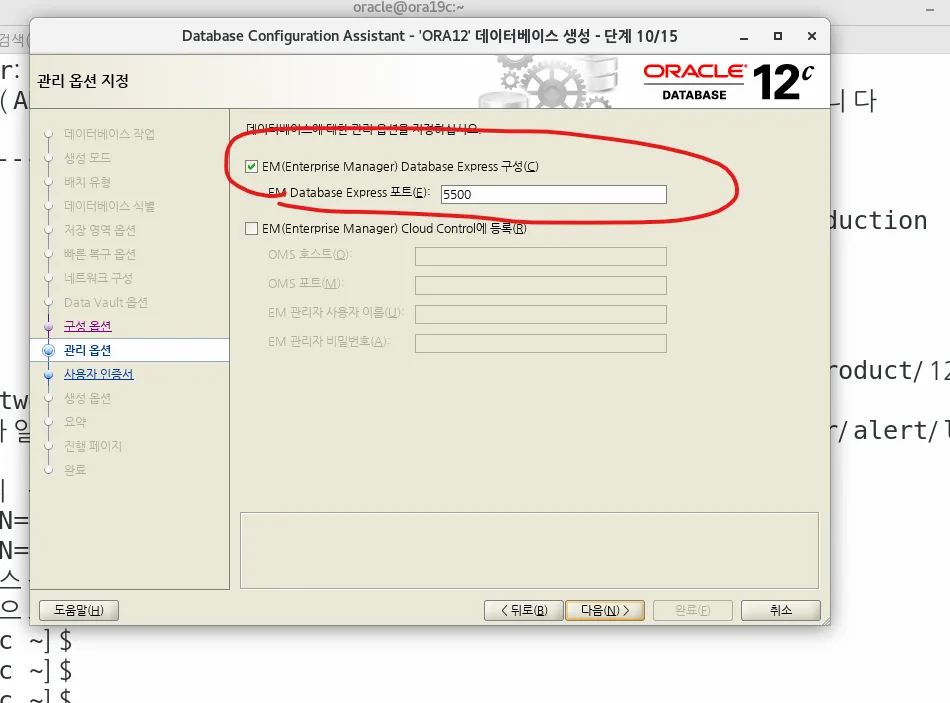Open the 구성 옵션 step link
950x703 pixels.
point(88,326)
